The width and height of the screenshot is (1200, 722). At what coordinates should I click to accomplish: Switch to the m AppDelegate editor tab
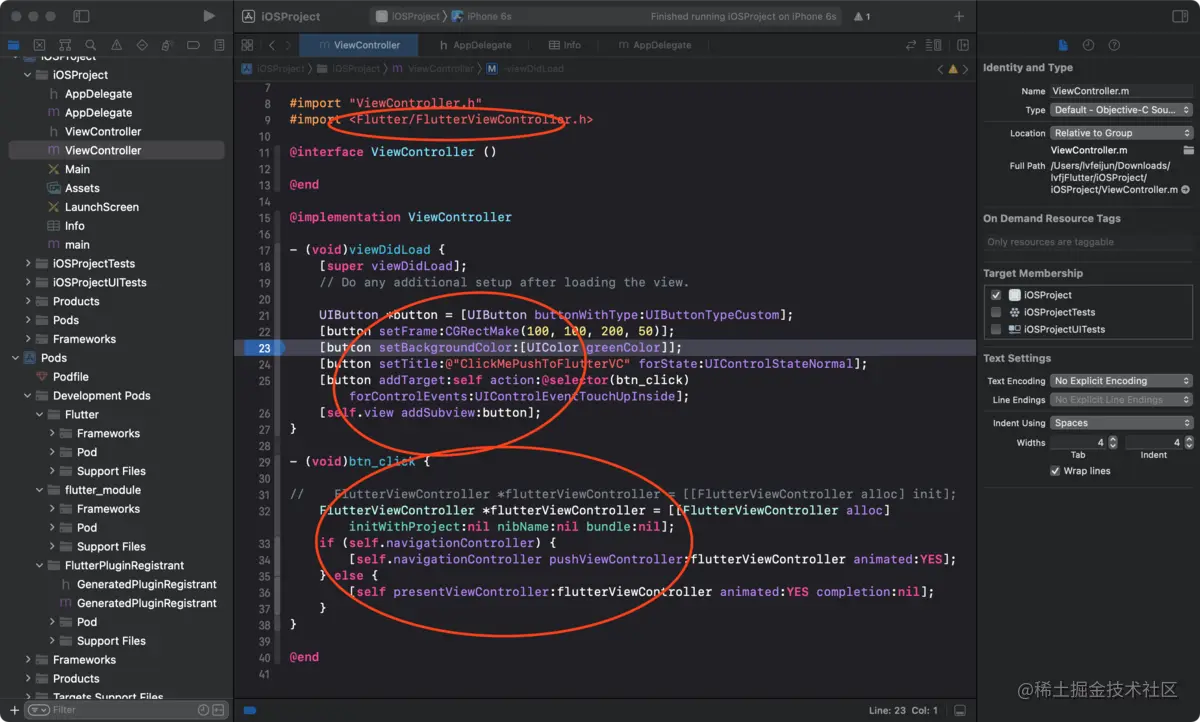[x=655, y=45]
